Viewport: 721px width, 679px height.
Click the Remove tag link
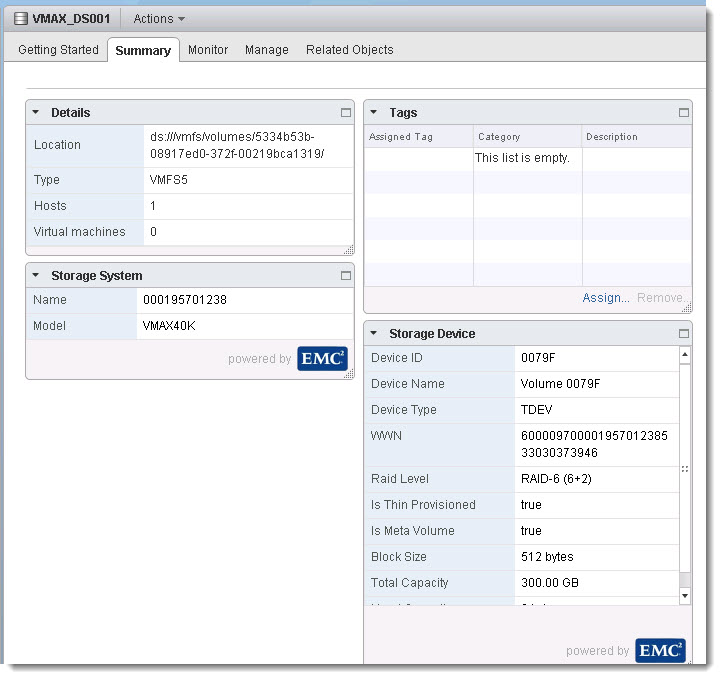coord(661,298)
